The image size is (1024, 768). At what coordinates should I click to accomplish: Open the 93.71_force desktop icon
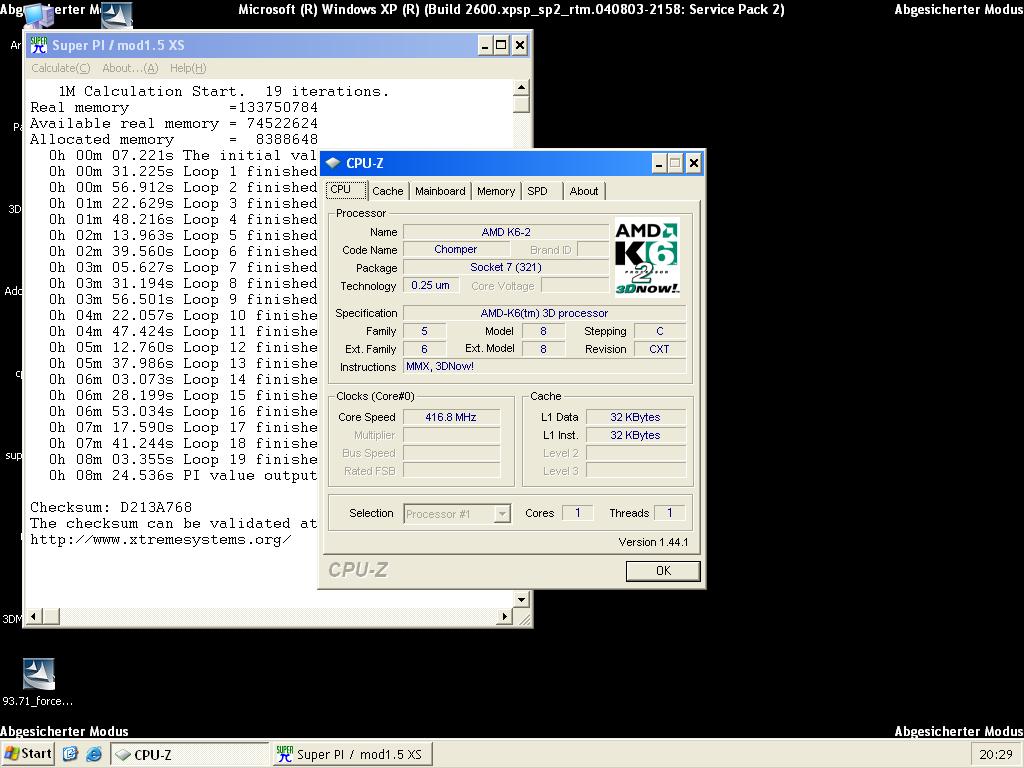(x=38, y=682)
